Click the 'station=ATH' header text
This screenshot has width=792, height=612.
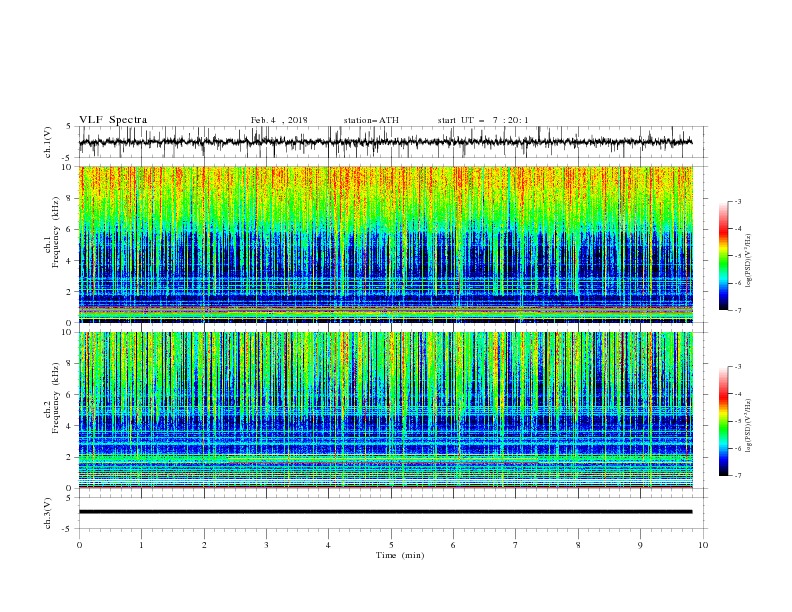(x=371, y=120)
